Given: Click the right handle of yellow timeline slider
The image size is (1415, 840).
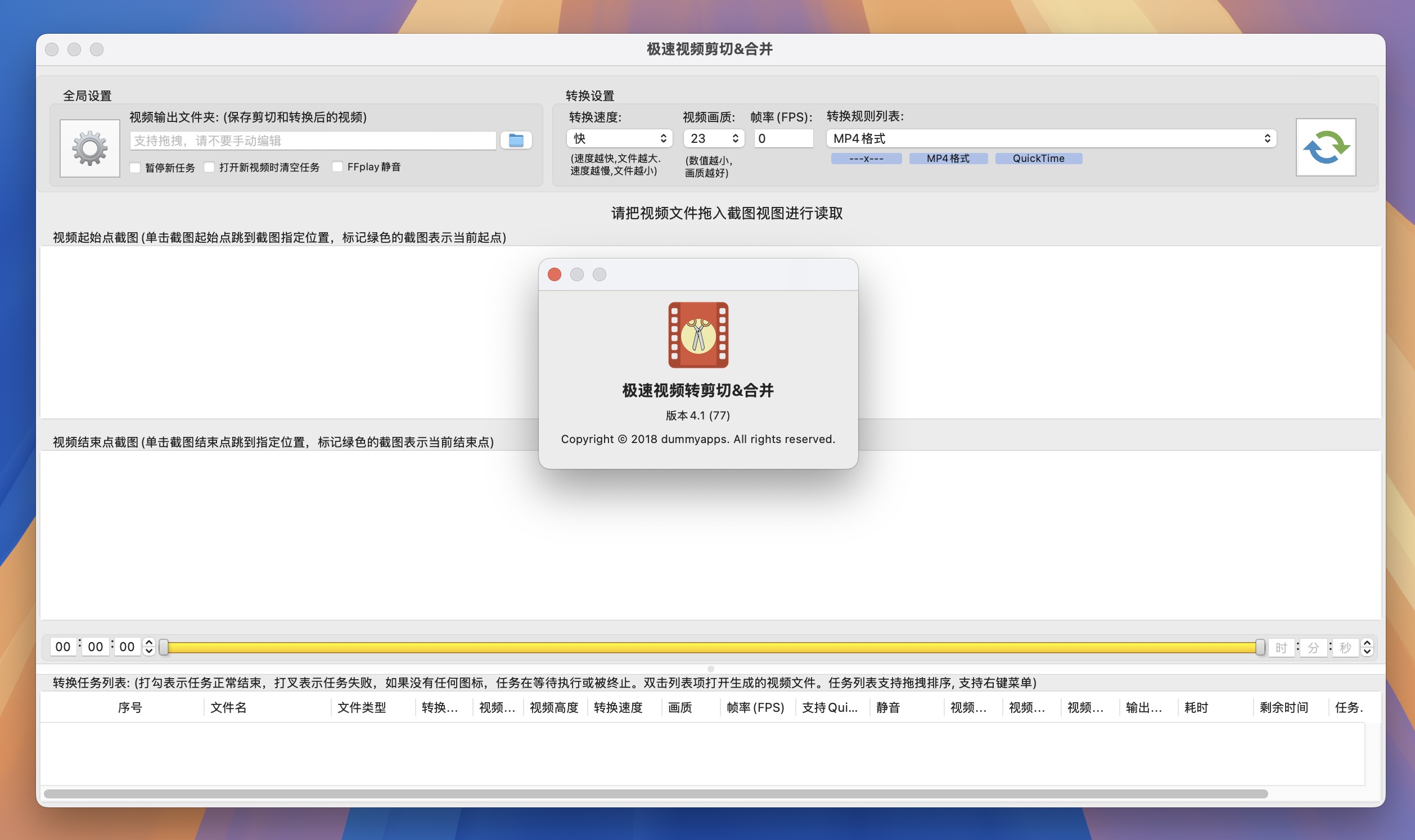Looking at the screenshot, I should (x=1260, y=647).
